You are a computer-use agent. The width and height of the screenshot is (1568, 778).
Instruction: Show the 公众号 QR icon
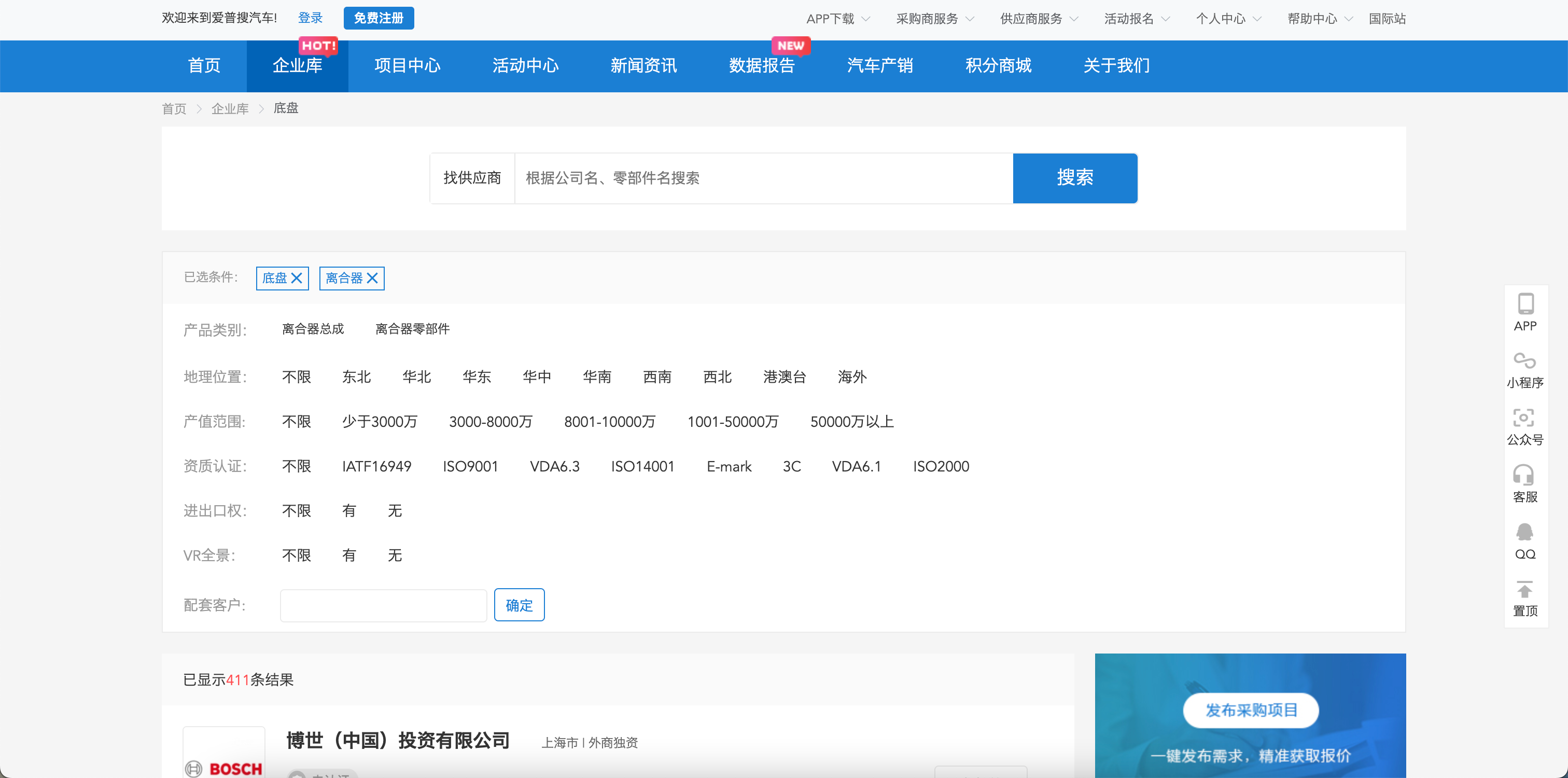tap(1525, 427)
